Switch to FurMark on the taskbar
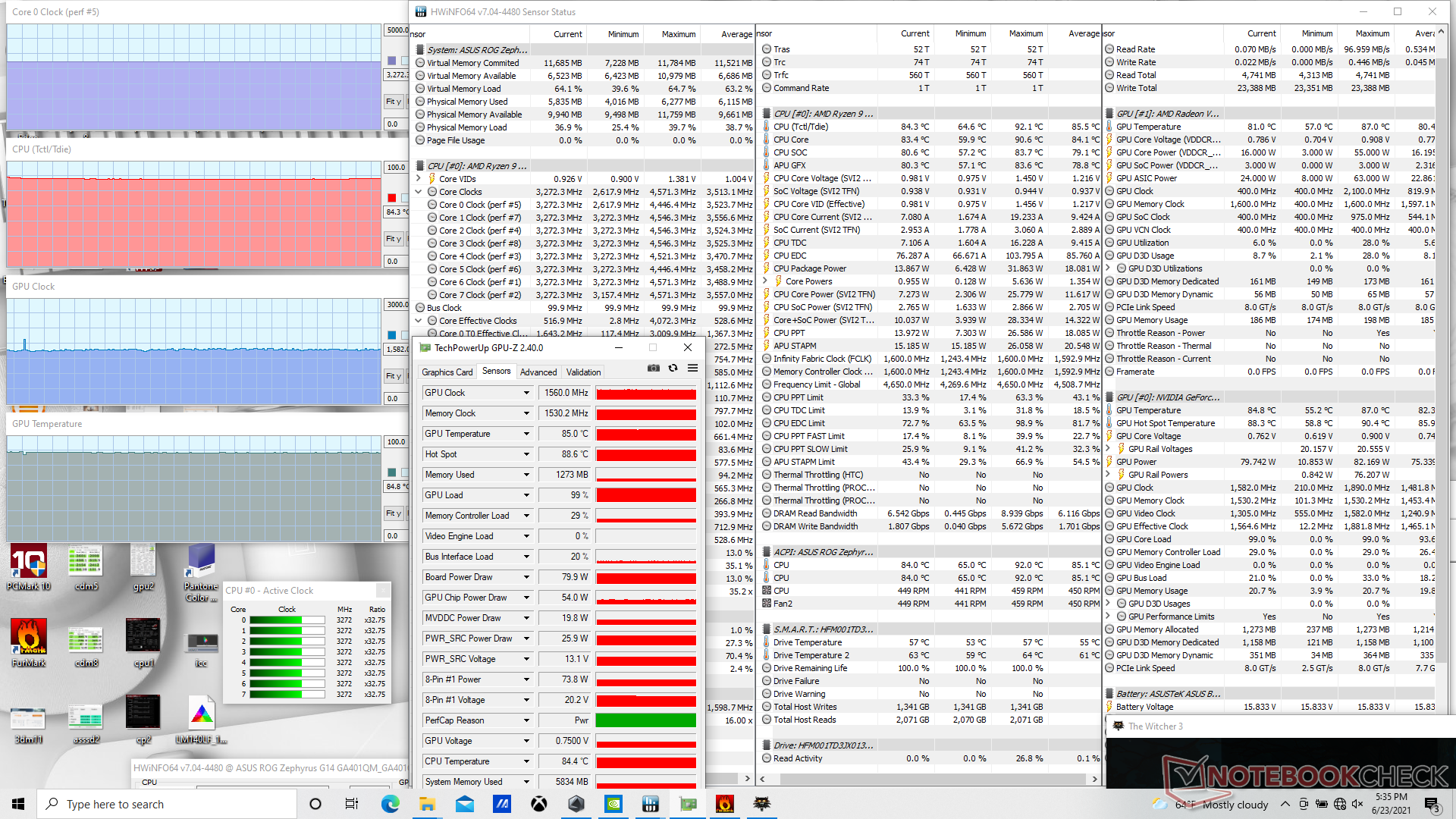The image size is (1456, 819). tap(725, 804)
